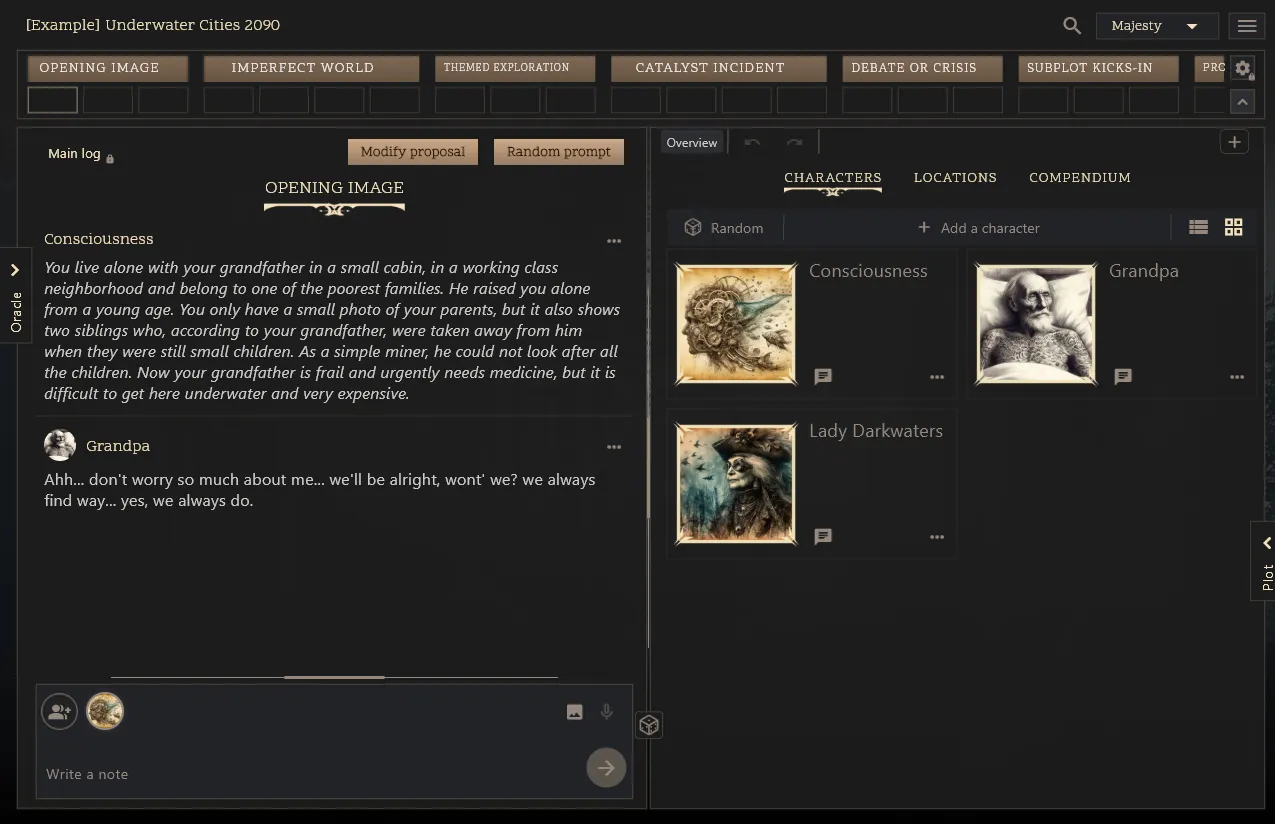The image size is (1275, 824).
Task: Open more options on Lady Darkwaters card
Action: (x=937, y=538)
